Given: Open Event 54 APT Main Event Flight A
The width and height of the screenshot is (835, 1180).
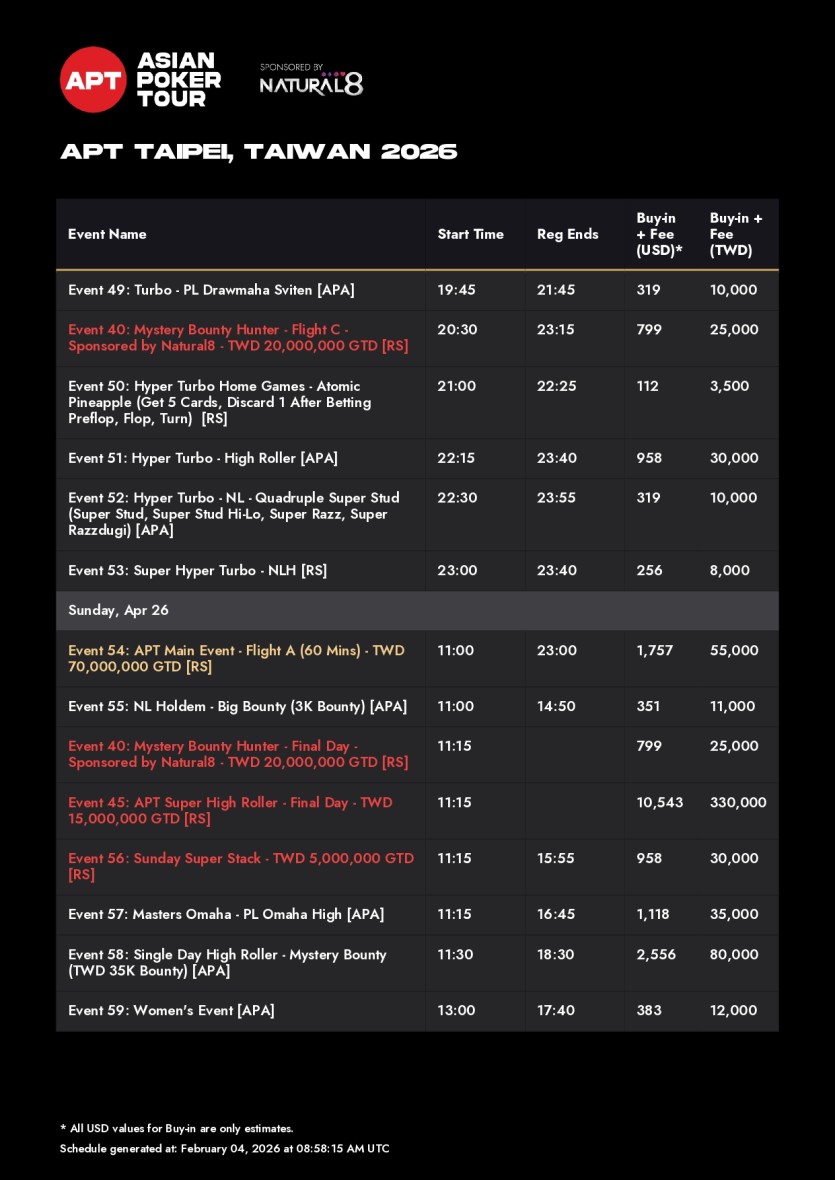Looking at the screenshot, I should [236, 658].
